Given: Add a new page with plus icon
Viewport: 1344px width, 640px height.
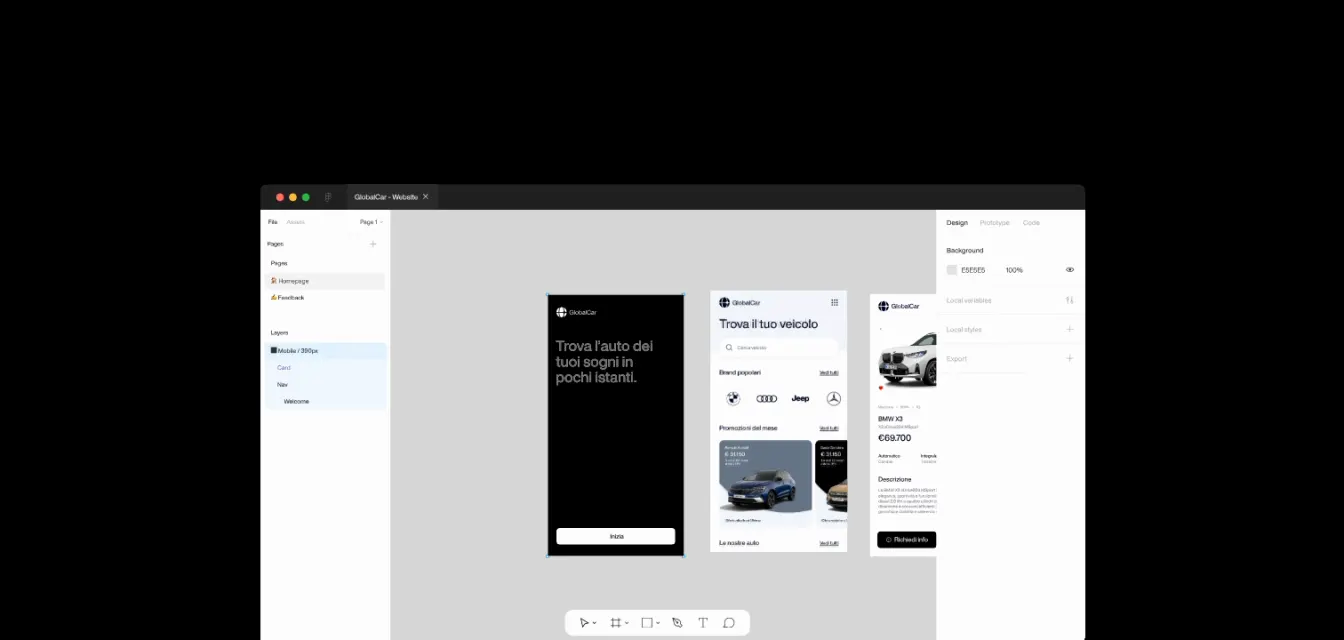Looking at the screenshot, I should click(x=373, y=243).
